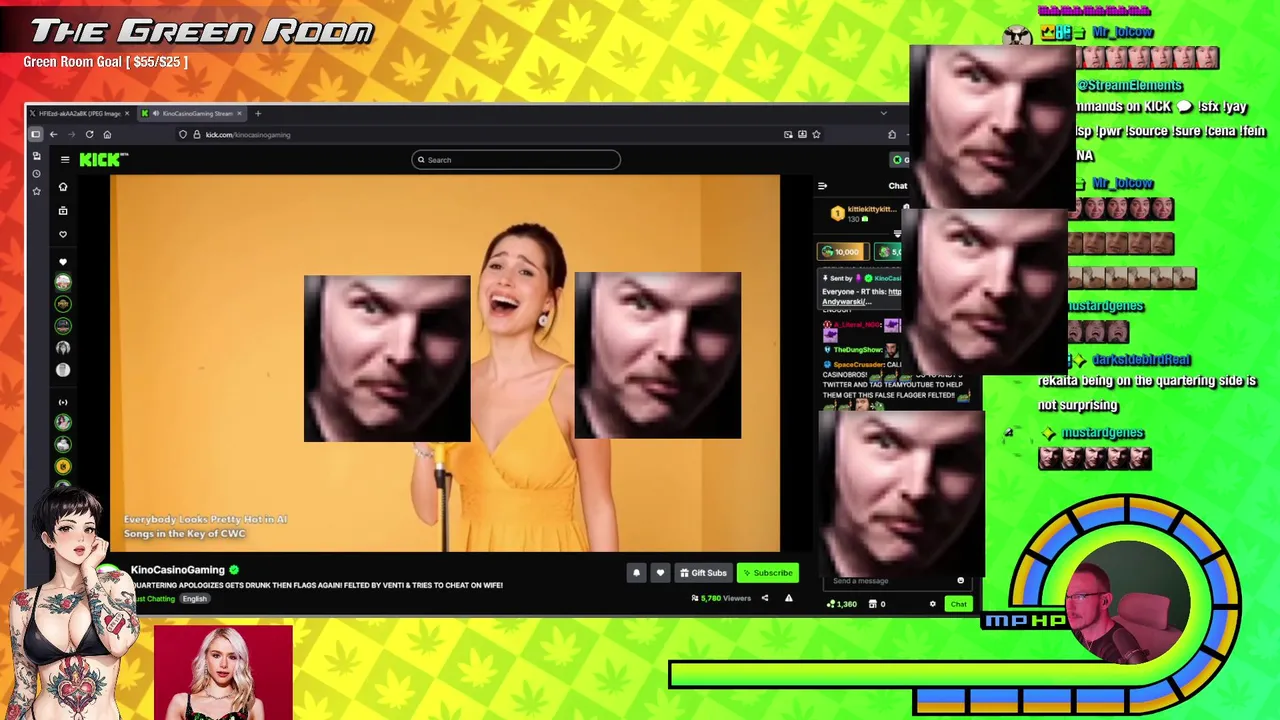Viewport: 1280px width, 720px height.
Task: Close the KinoCasinoGaming Stream tab
Action: click(240, 113)
